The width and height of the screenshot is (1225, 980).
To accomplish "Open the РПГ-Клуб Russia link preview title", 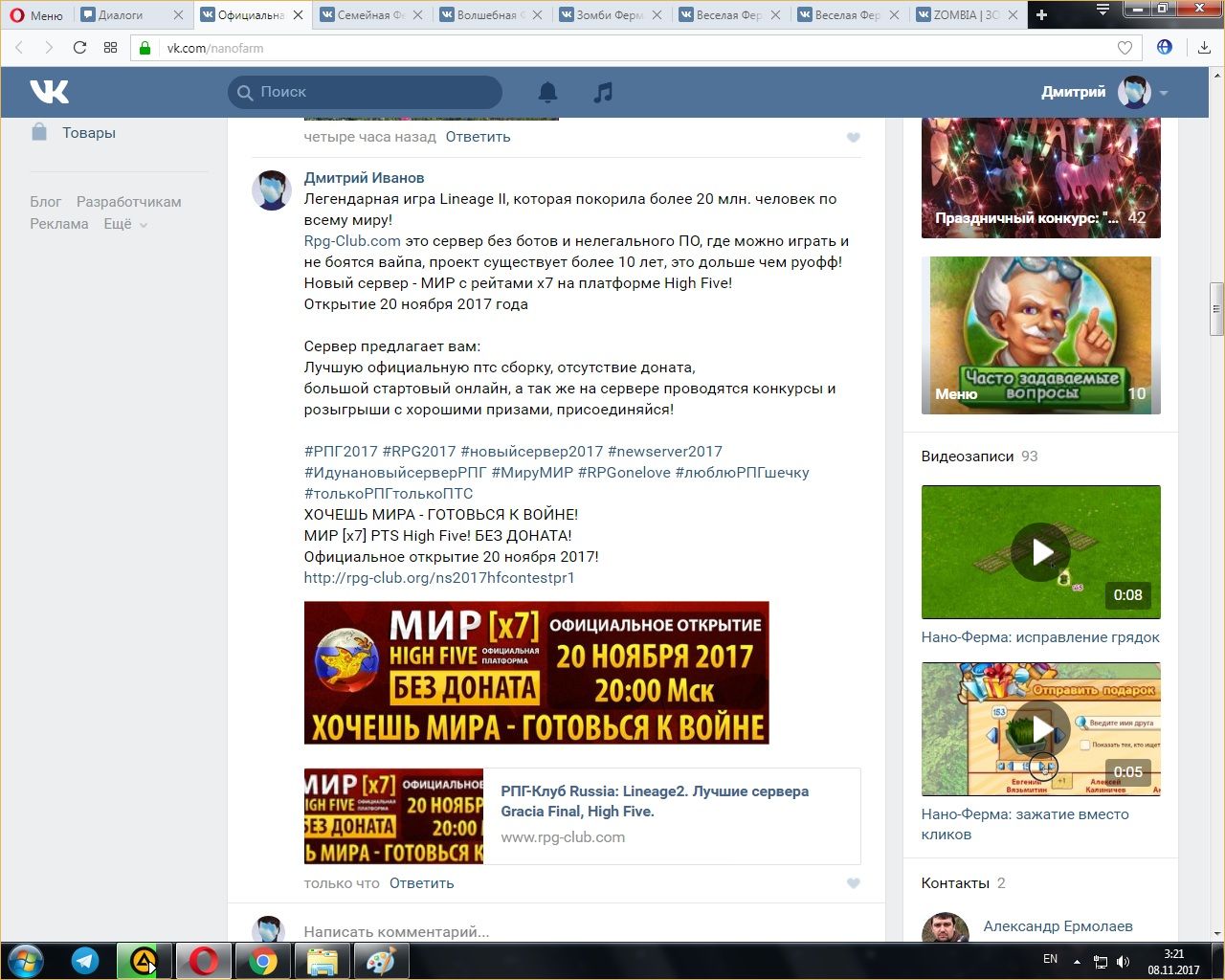I will [655, 801].
